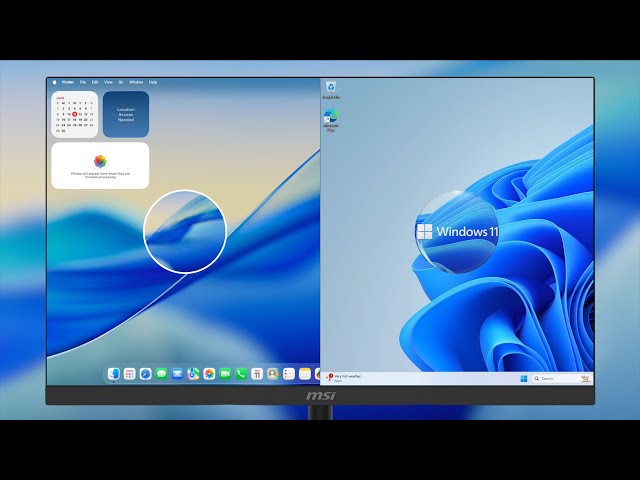The width and height of the screenshot is (640, 480).
Task: Open Microsoft Edge desktop shortcut
Action: pyautogui.click(x=331, y=120)
